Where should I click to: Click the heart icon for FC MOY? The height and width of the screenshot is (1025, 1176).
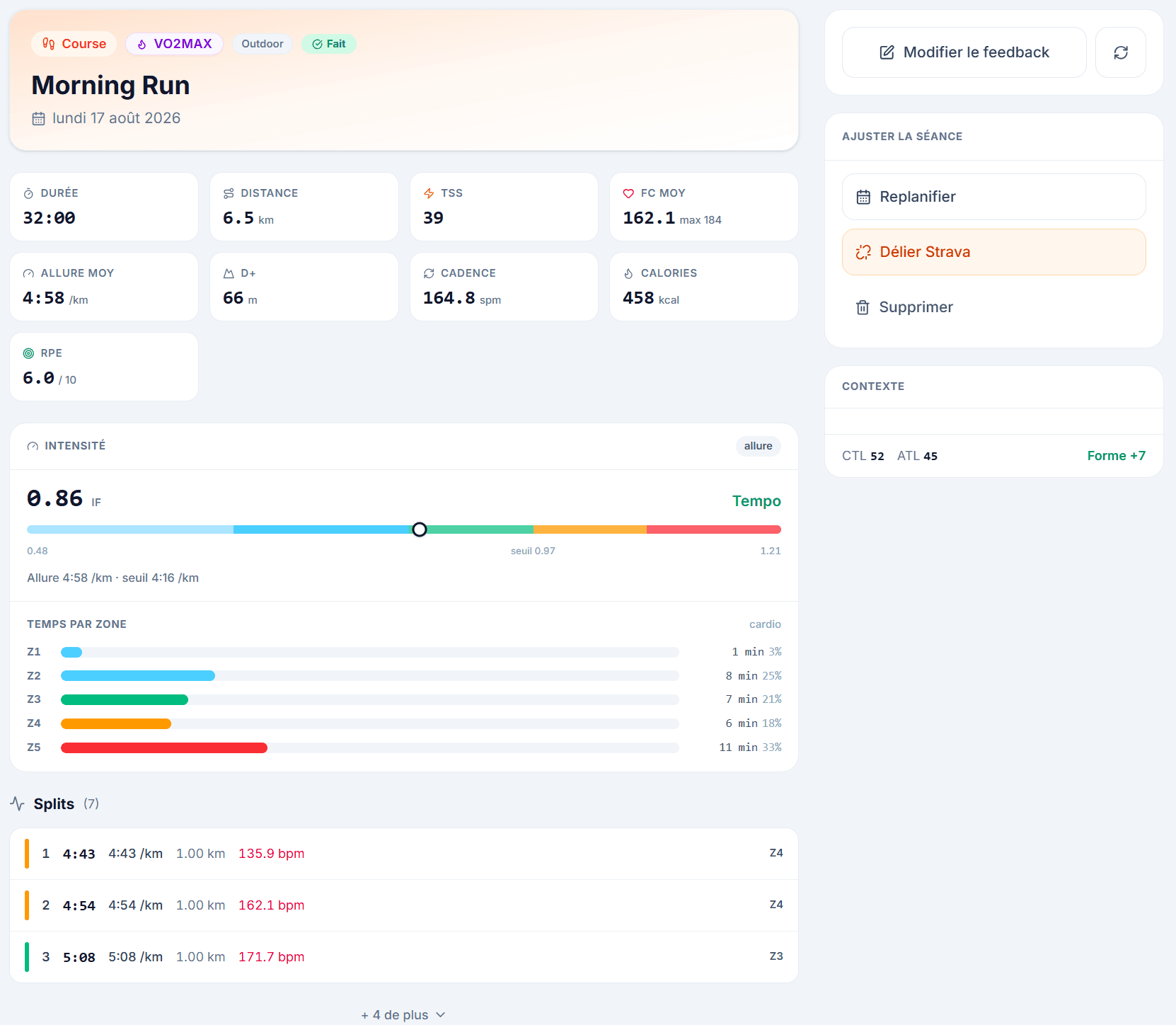(628, 193)
